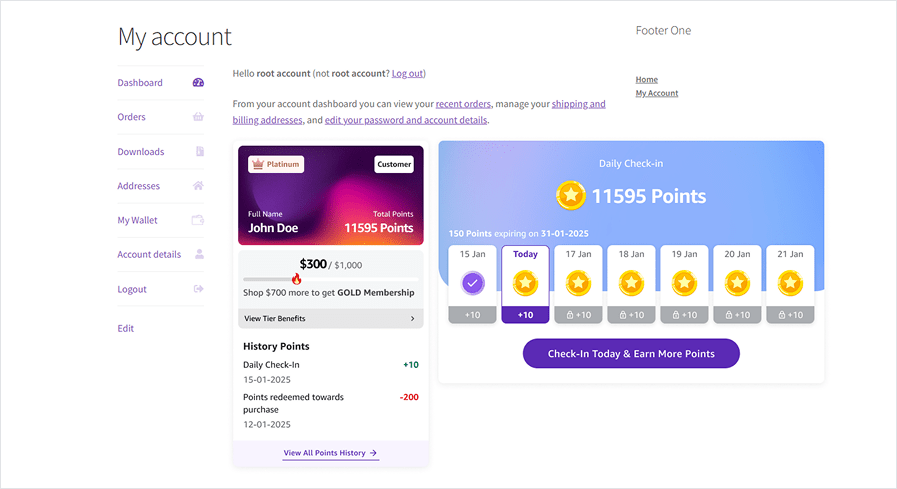Screen dimensions: 897x489
Task: Click the Customer label on membership card
Action: (394, 164)
